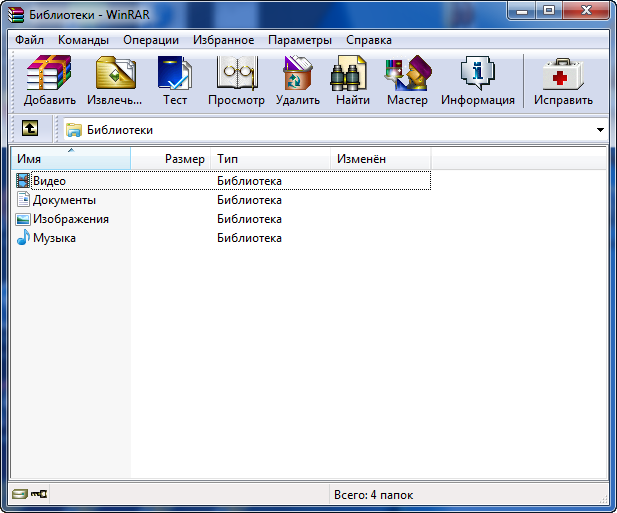Select the Музыка library item
Viewport: 617px width, 513px height.
(54, 238)
